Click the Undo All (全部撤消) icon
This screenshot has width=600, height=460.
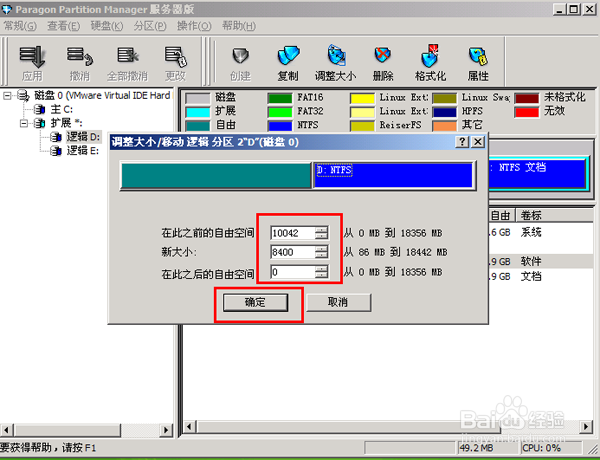click(127, 56)
